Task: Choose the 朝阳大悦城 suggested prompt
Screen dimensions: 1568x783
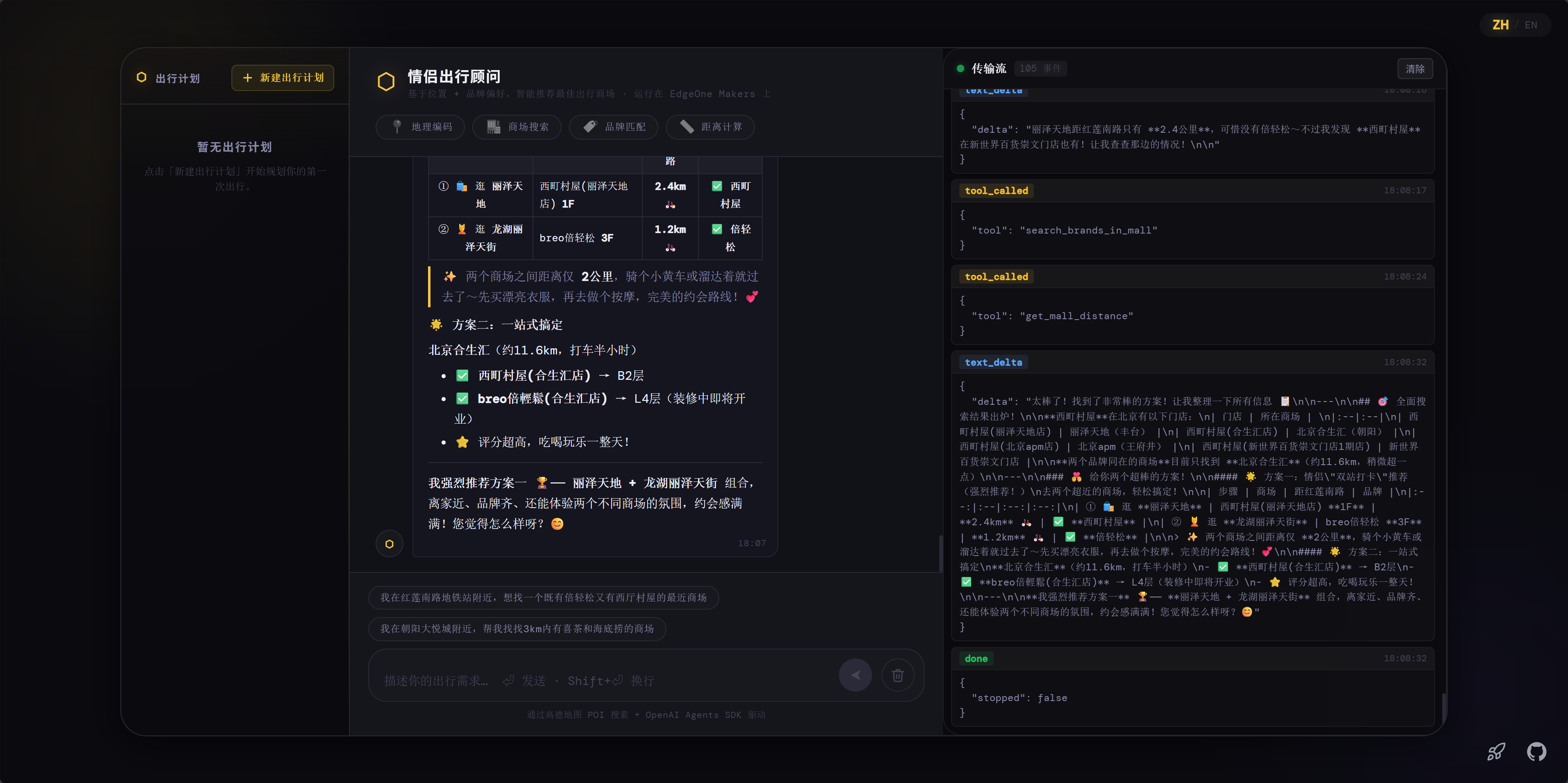Action: (x=517, y=629)
